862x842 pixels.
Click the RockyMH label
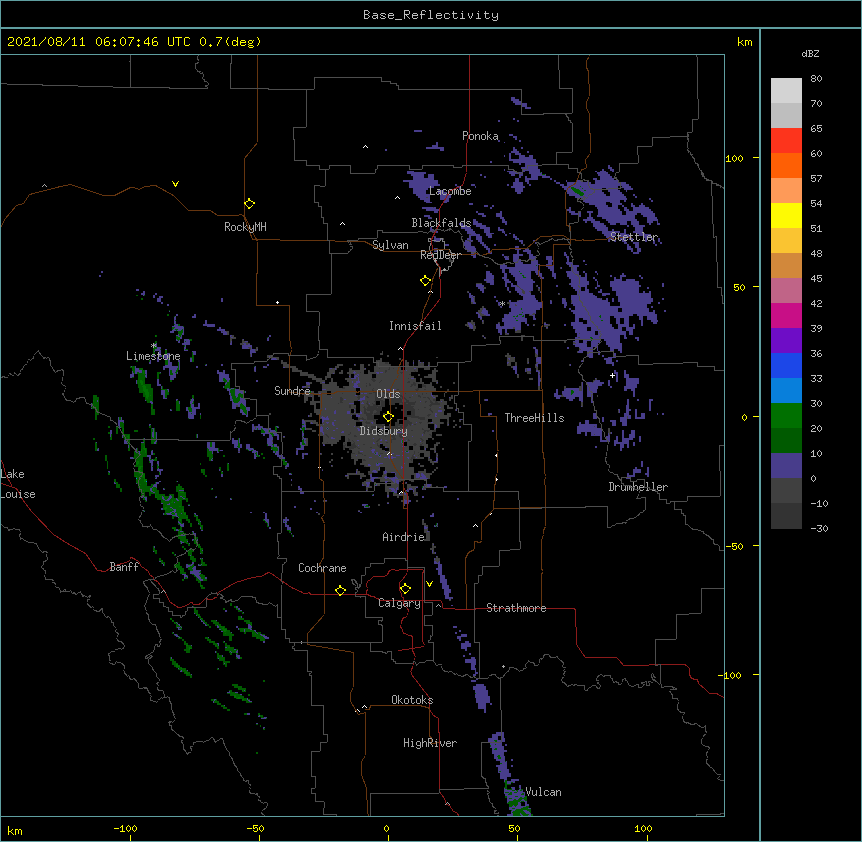tap(245, 227)
